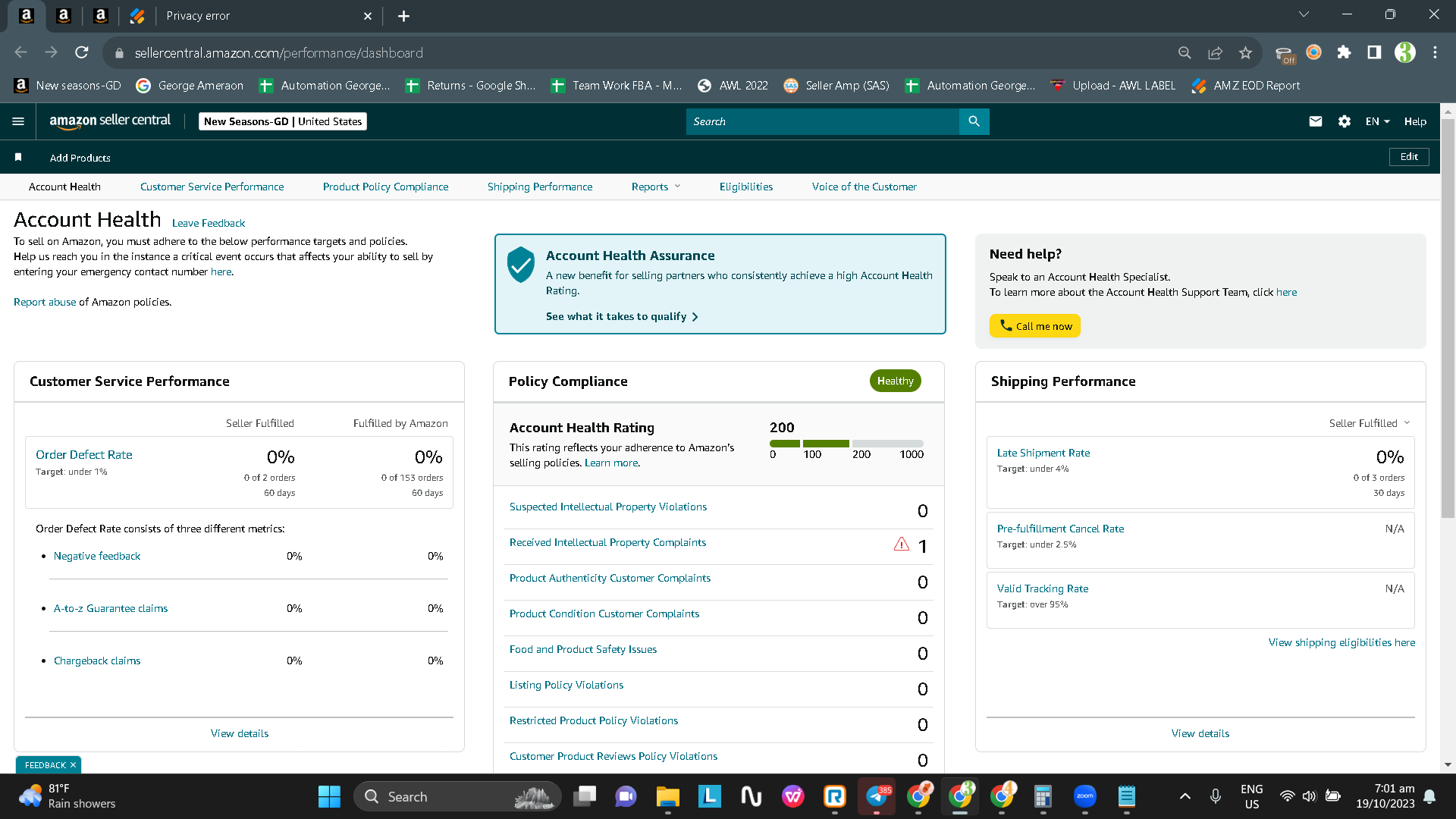
Task: Bookmark this page with the star icon
Action: [x=1245, y=52]
